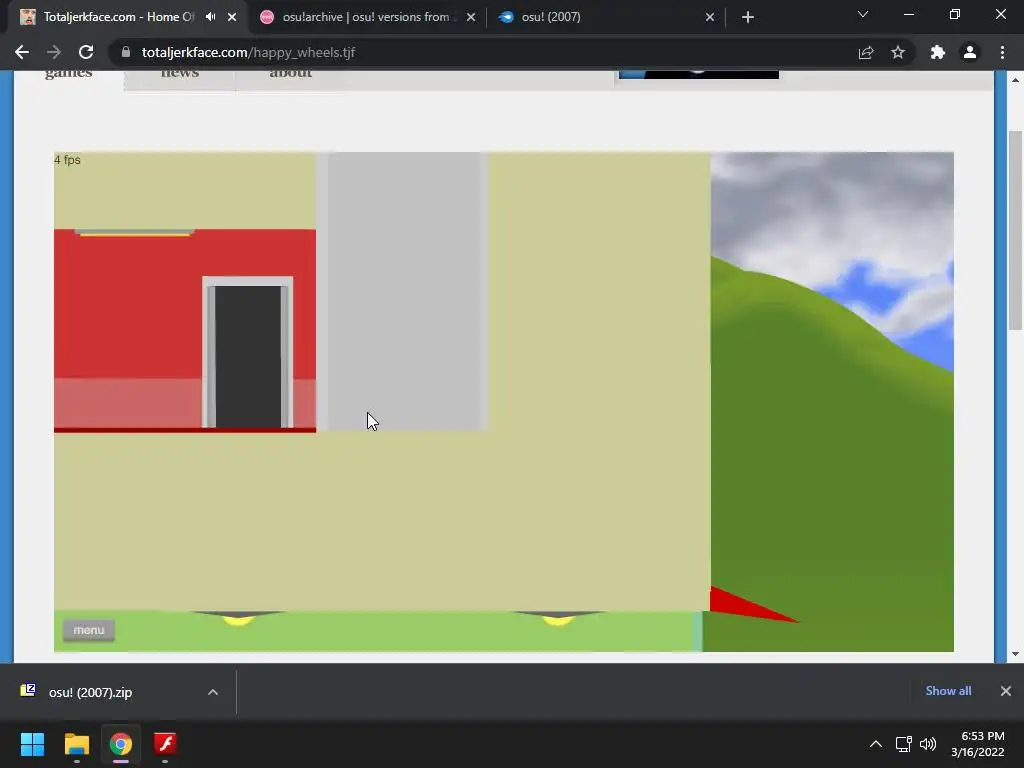Bookmark this page with the star
This screenshot has height=768, width=1024.
pyautogui.click(x=898, y=52)
